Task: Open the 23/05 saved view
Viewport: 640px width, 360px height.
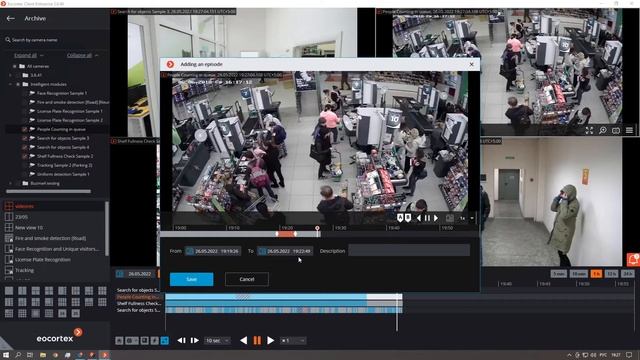Action: coord(22,217)
